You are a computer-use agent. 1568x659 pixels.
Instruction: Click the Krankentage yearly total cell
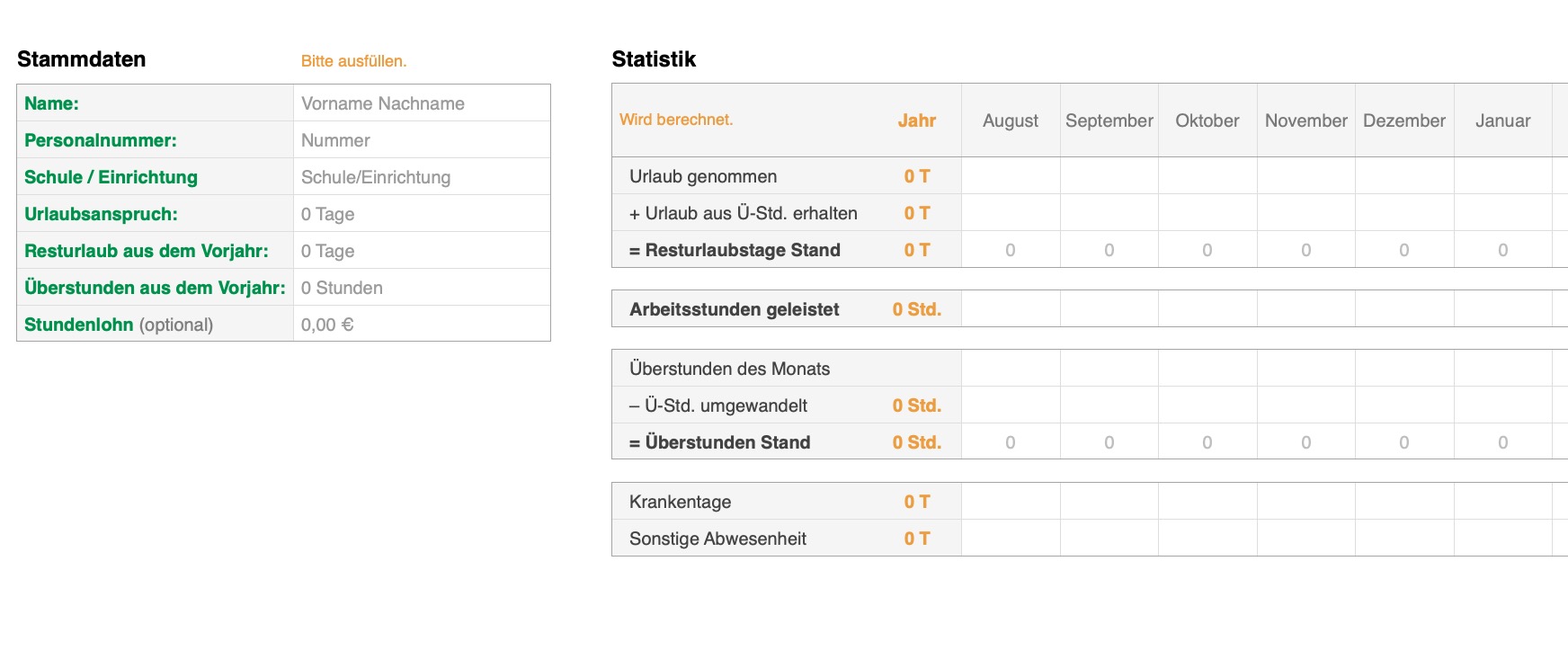click(916, 502)
